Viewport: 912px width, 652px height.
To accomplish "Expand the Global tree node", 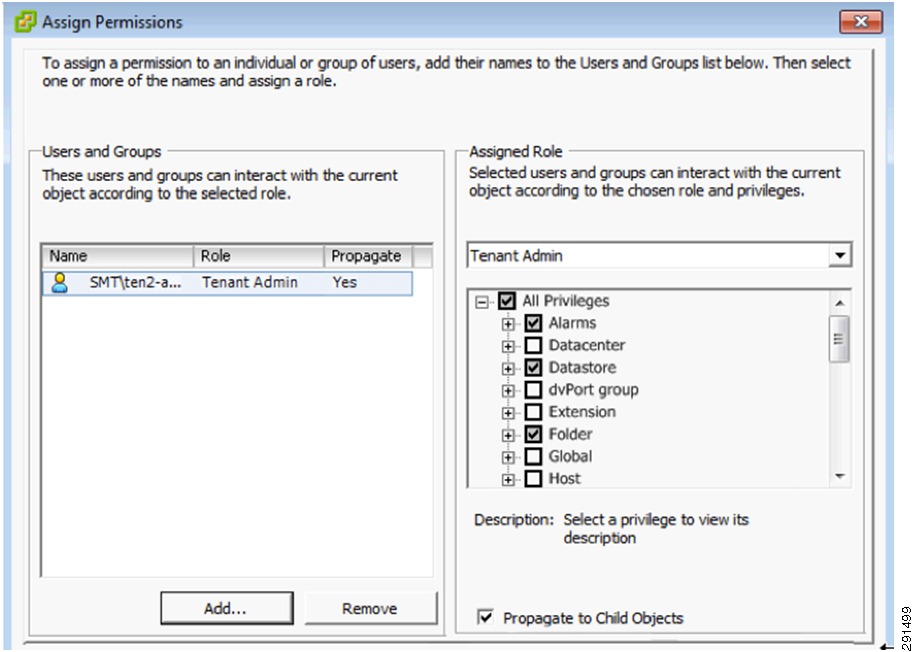I will (508, 458).
